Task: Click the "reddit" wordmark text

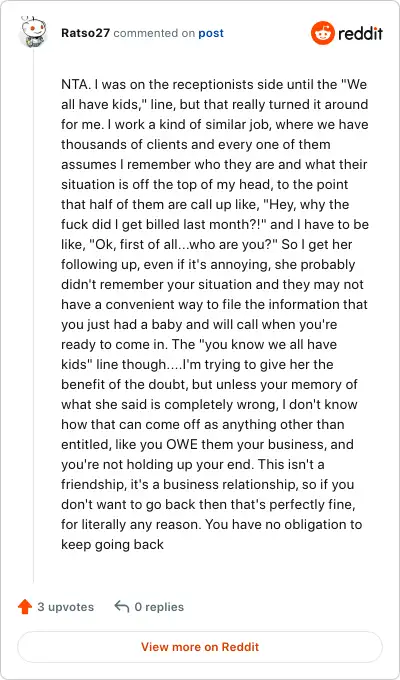Action: tap(361, 33)
